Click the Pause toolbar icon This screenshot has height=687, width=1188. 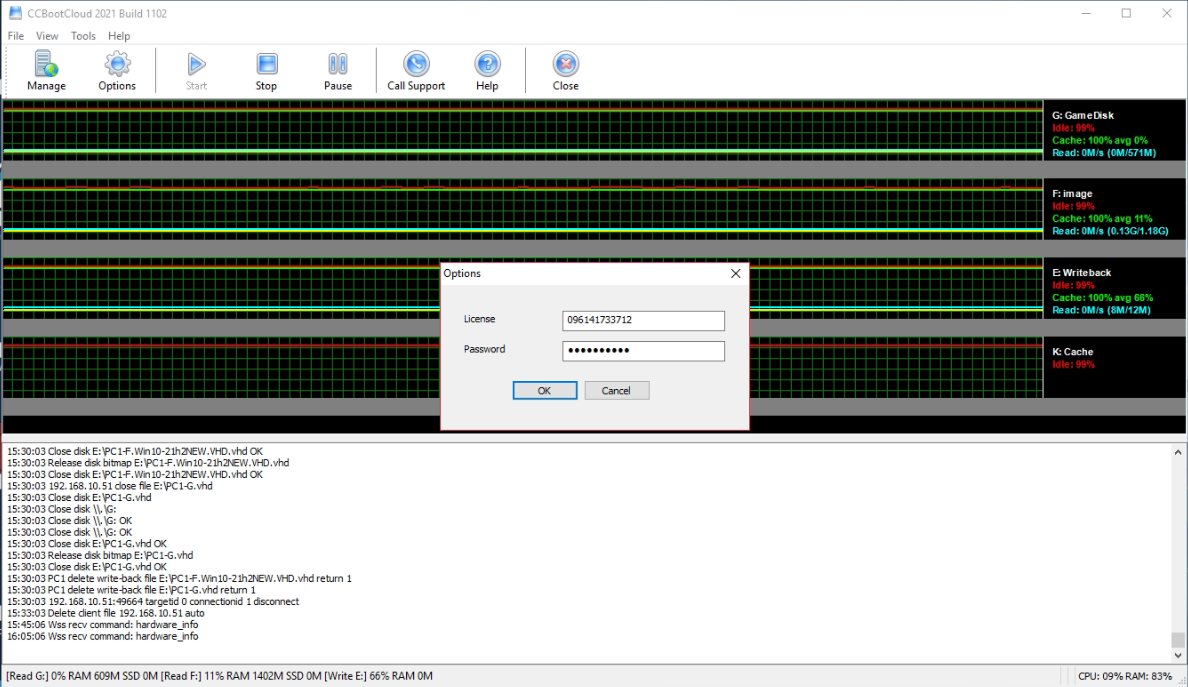(x=338, y=66)
